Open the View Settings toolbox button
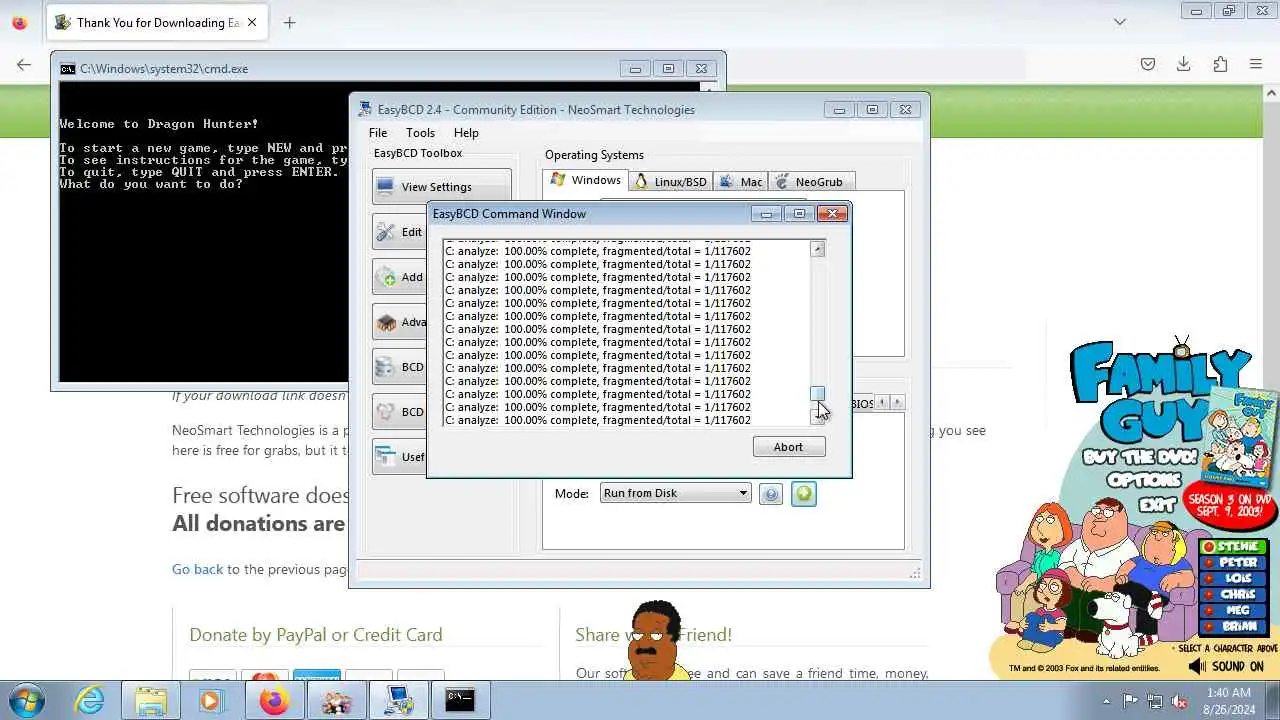The height and width of the screenshot is (720, 1280). click(x=441, y=187)
